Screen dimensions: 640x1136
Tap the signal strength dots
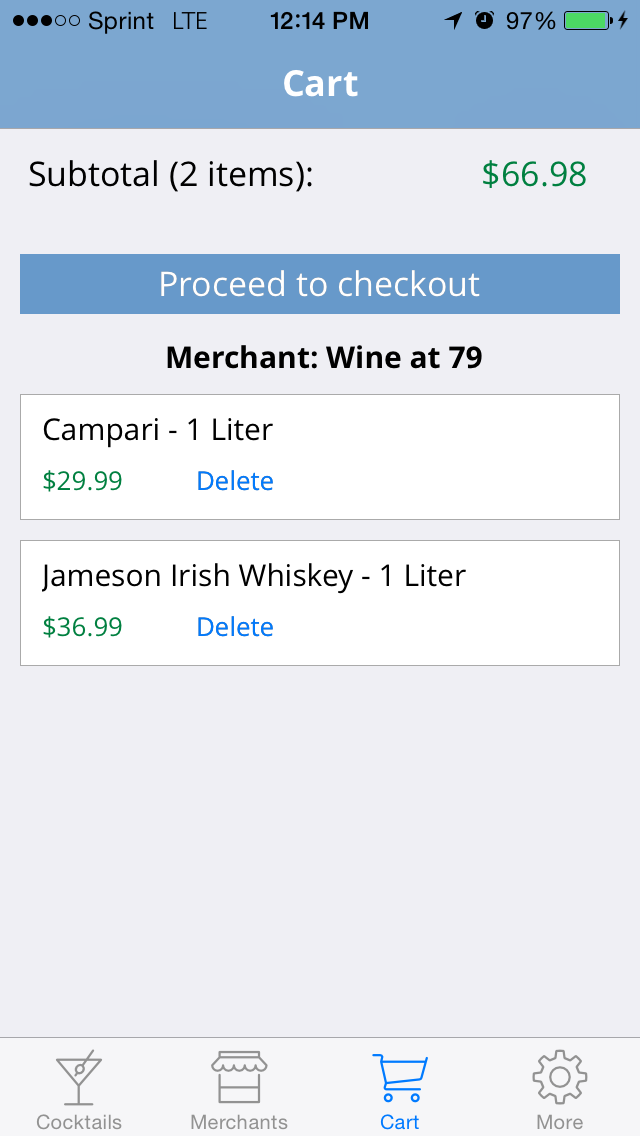coord(46,21)
